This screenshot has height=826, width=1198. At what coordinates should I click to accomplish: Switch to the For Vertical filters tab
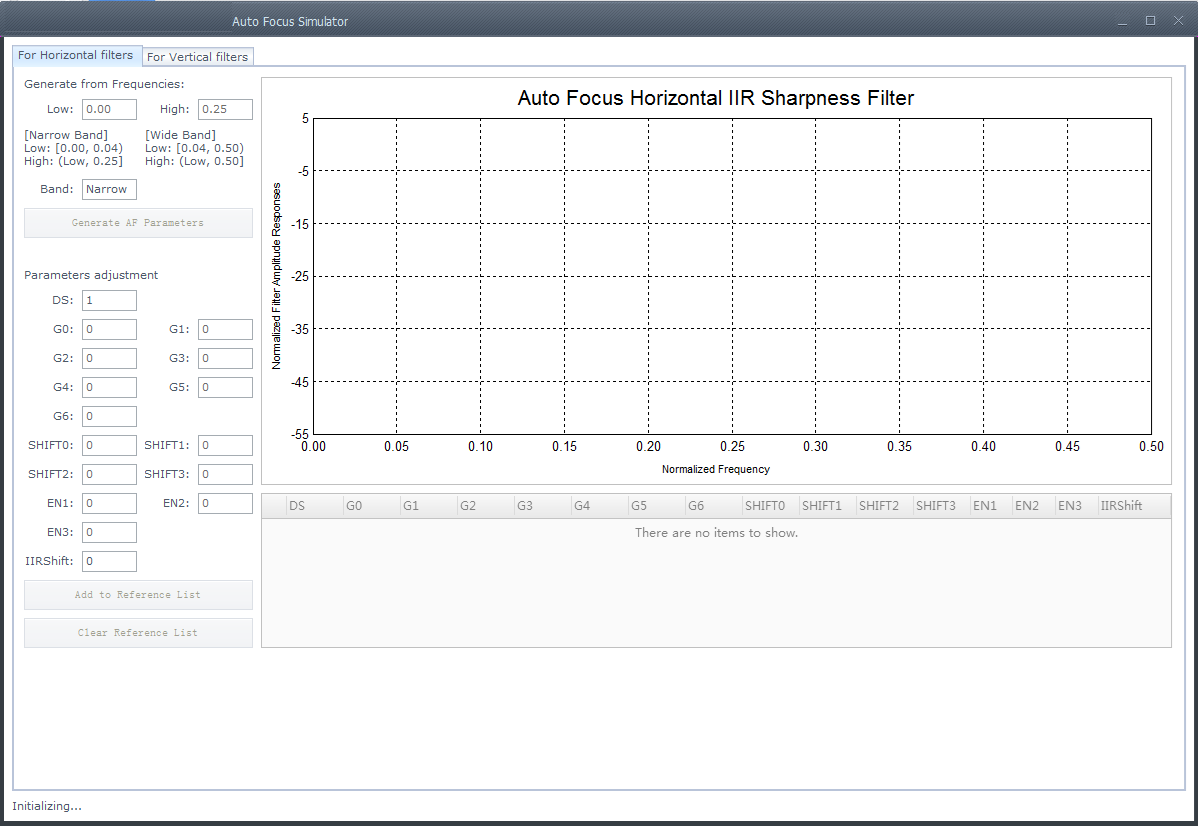pos(198,57)
